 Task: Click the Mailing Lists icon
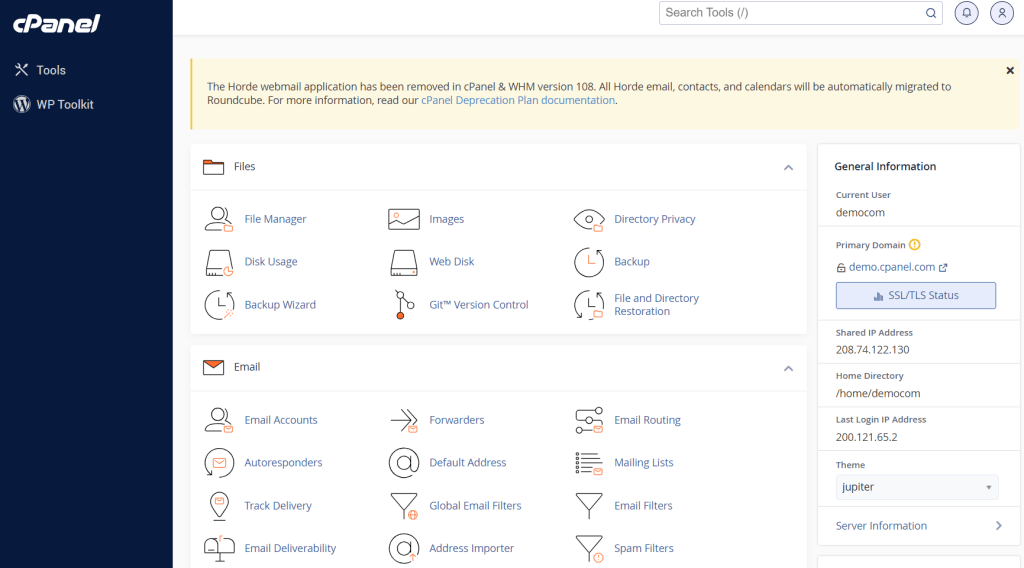[588, 464]
